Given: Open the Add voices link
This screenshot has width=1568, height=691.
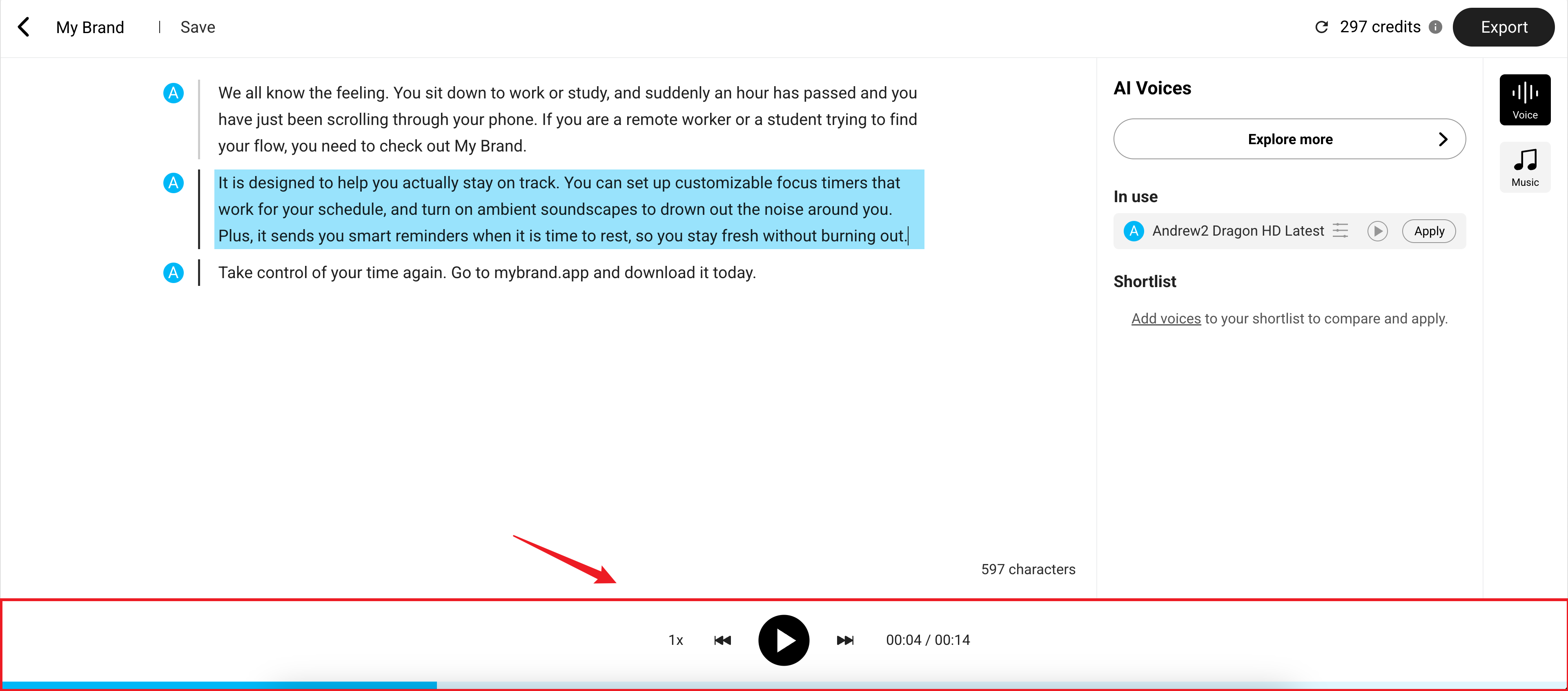Looking at the screenshot, I should (x=1166, y=319).
